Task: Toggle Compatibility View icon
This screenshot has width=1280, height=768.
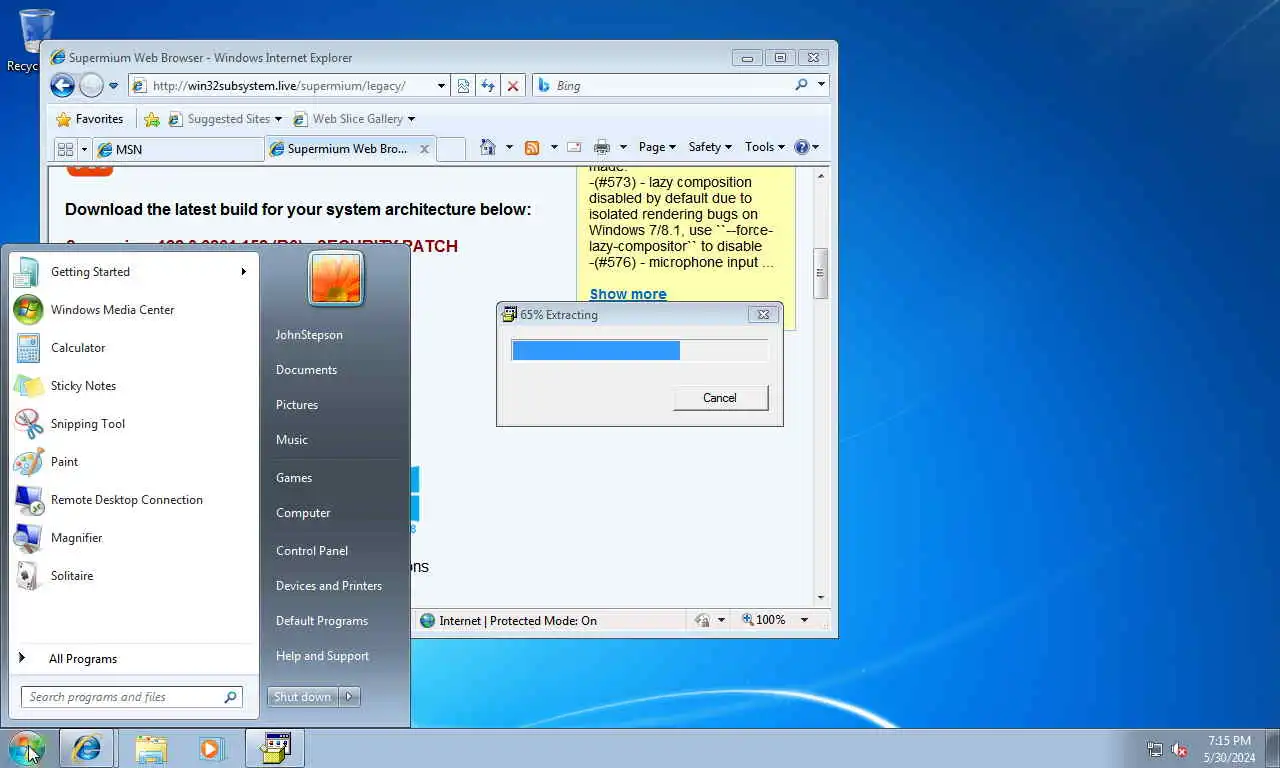Action: point(463,86)
